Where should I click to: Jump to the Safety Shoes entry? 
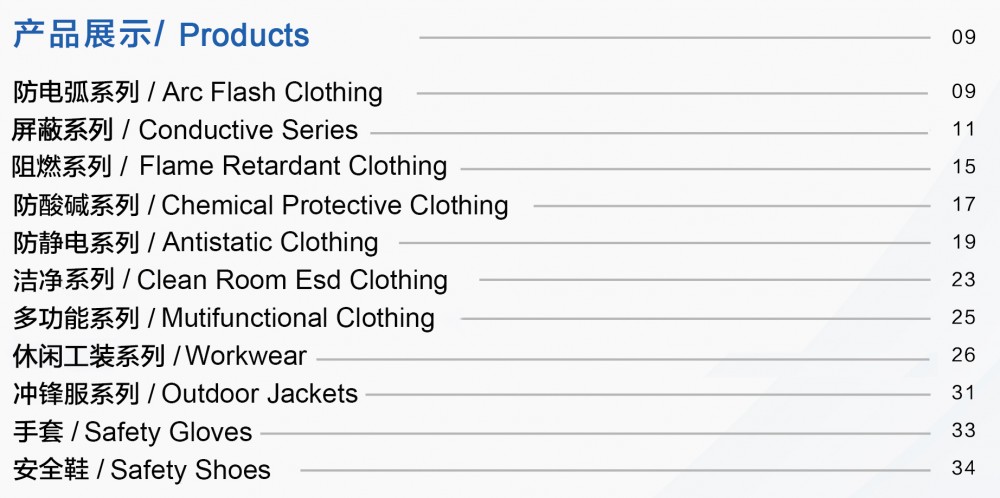(141, 470)
